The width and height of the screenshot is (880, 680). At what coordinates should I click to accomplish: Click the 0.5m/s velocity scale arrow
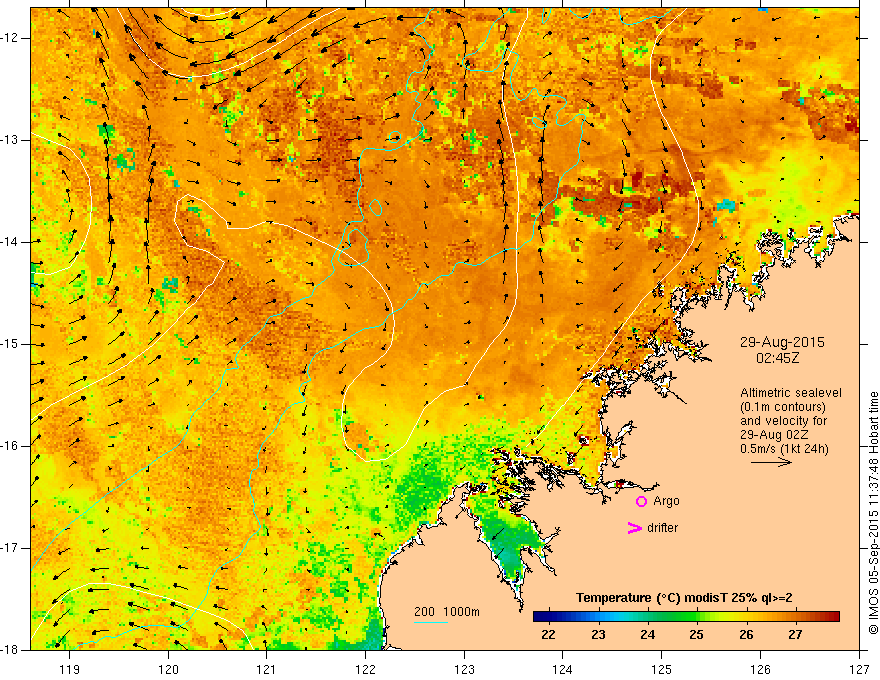click(771, 462)
